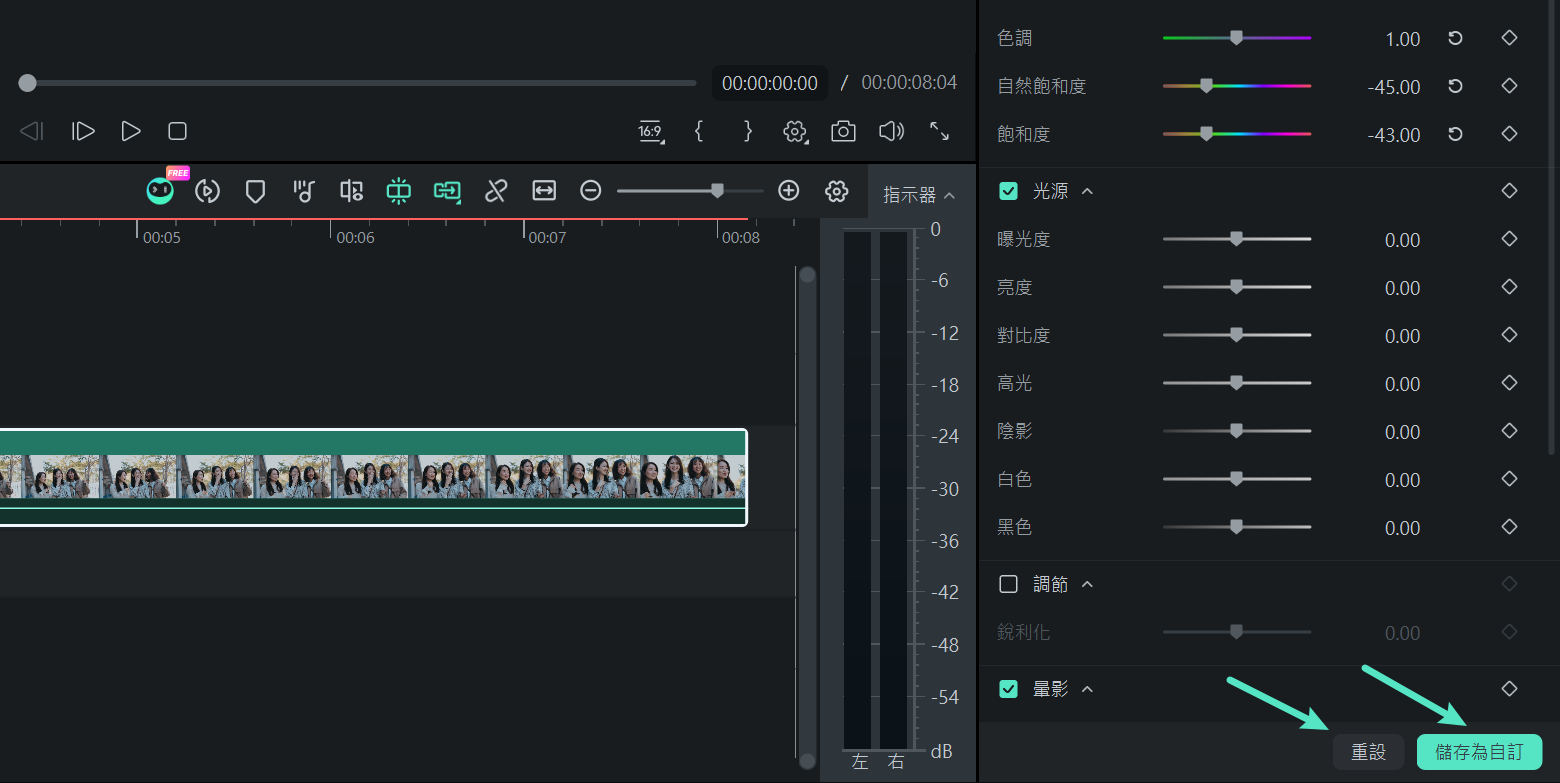The width and height of the screenshot is (1560, 783).
Task: Click the audio beat detection icon
Action: coord(303,191)
